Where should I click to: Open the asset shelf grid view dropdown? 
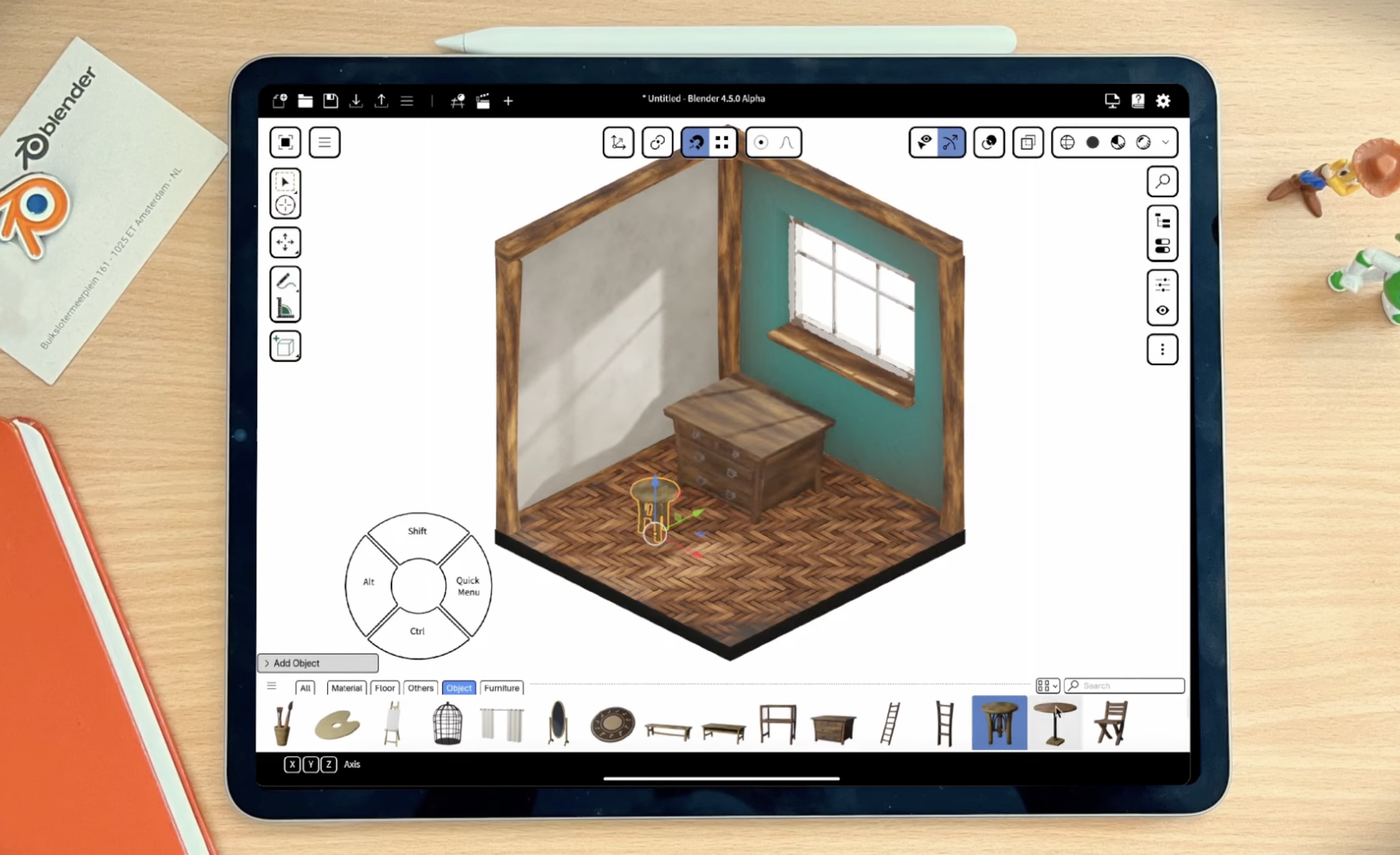click(x=1047, y=686)
